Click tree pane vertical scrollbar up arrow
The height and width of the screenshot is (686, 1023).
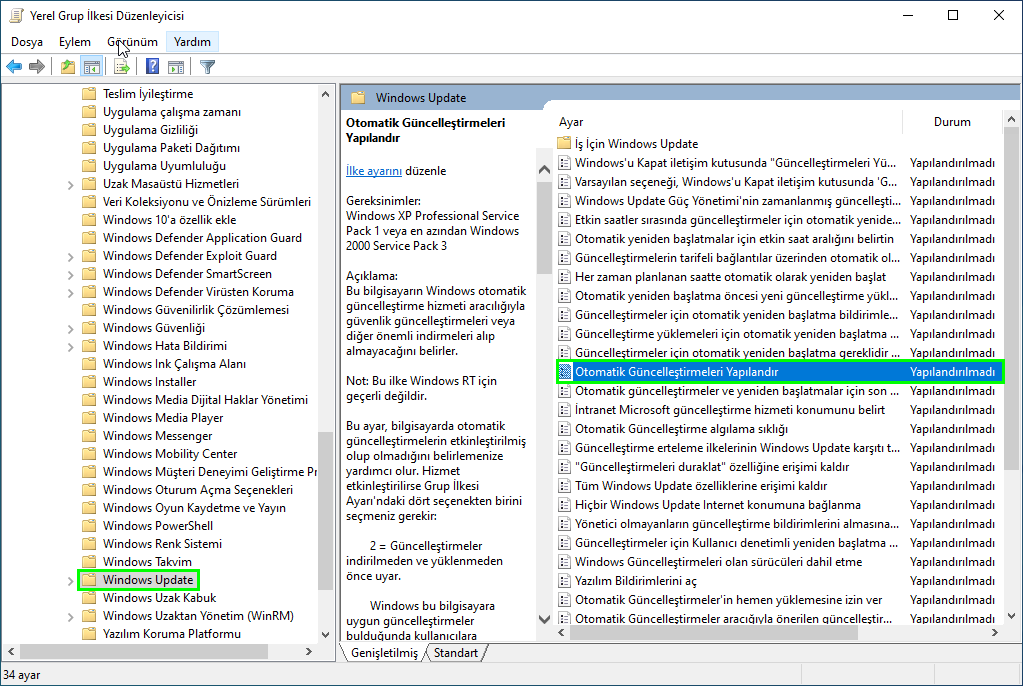tap(326, 95)
